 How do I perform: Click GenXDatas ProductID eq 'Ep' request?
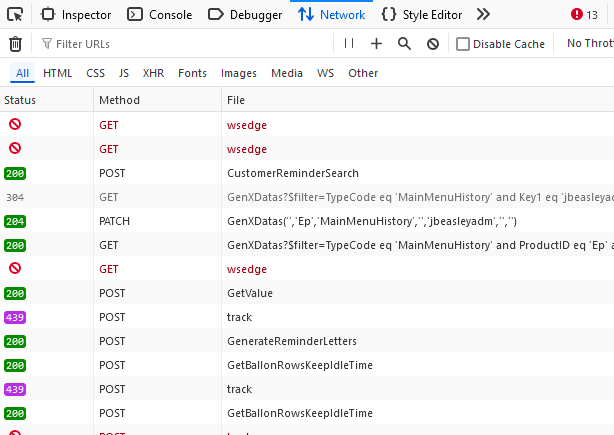(x=307, y=245)
